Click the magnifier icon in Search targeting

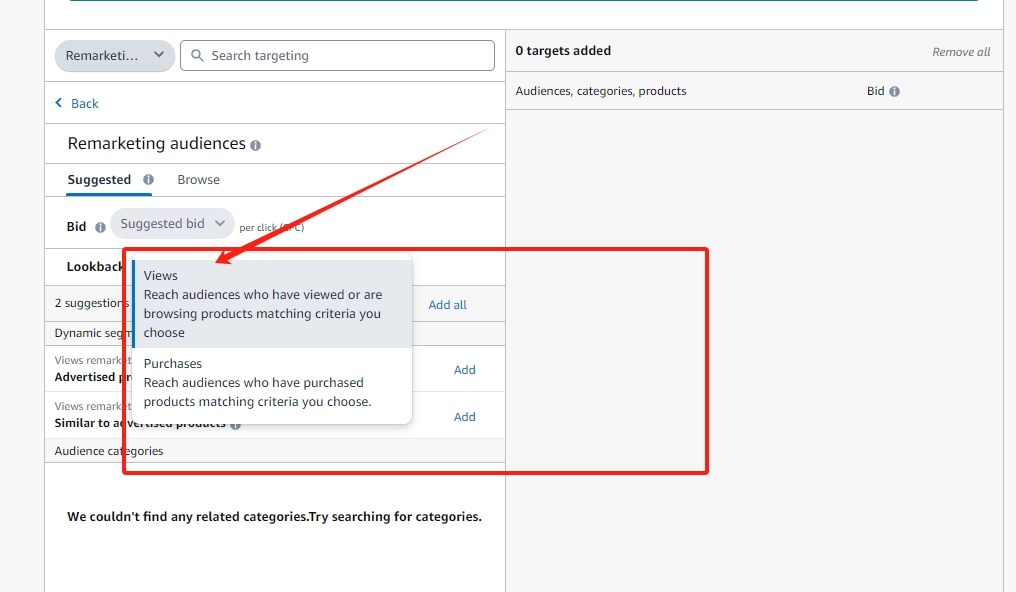197,56
